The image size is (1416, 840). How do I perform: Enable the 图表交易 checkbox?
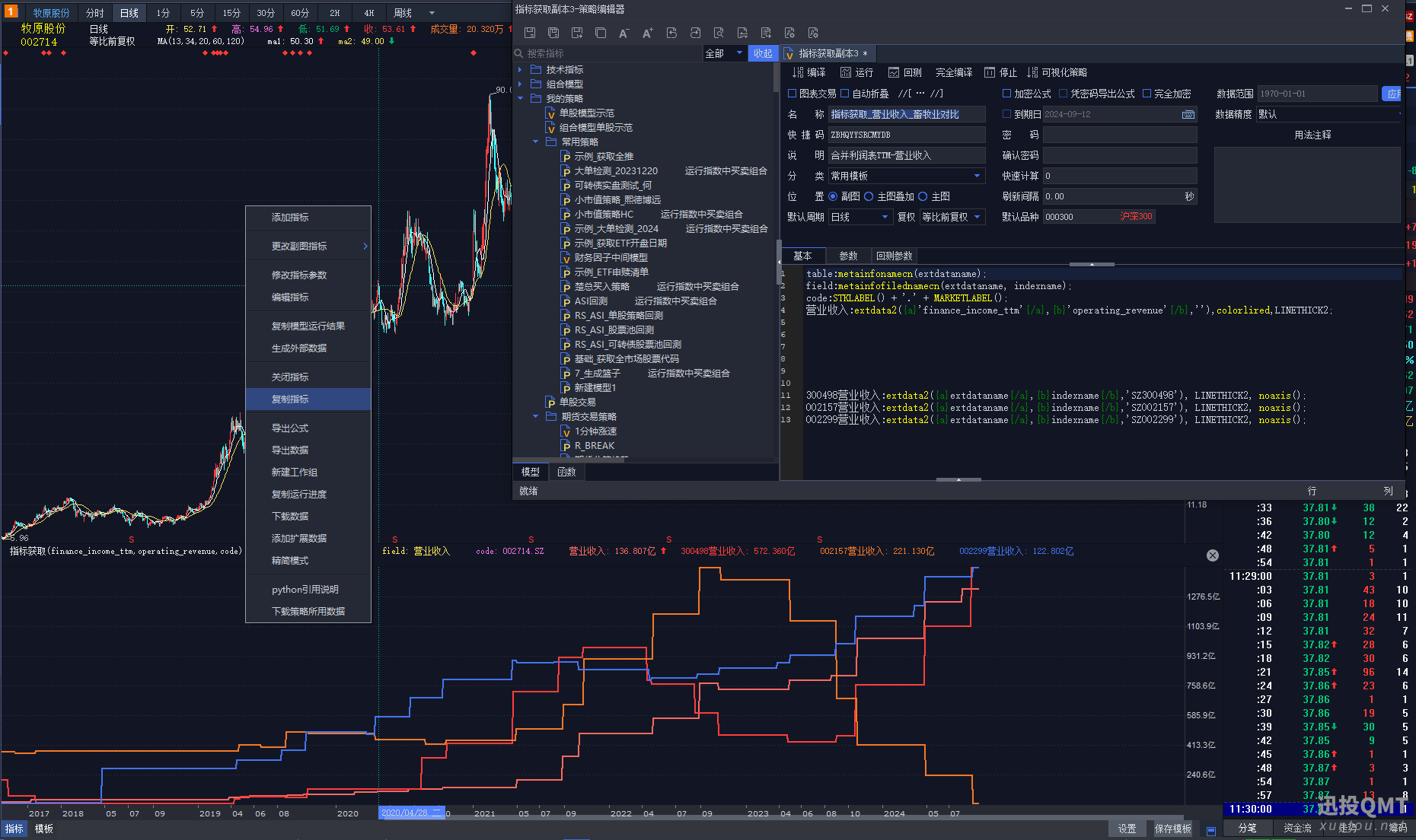(x=792, y=94)
